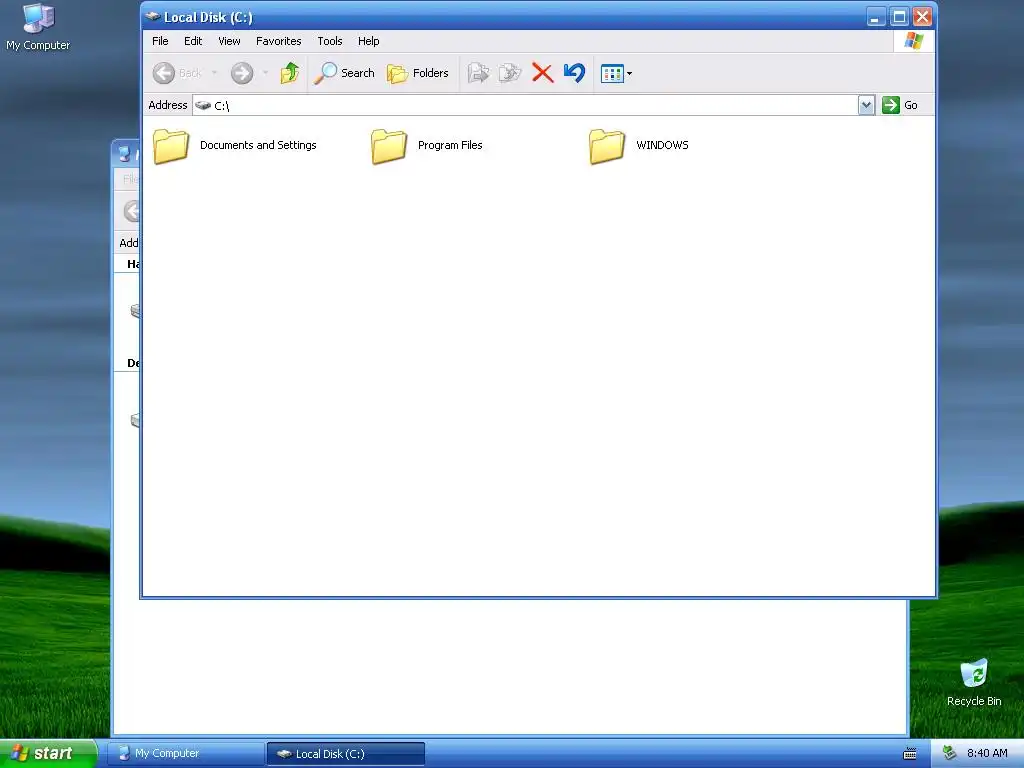Click the Program Files label
The height and width of the screenshot is (768, 1024).
pos(450,145)
